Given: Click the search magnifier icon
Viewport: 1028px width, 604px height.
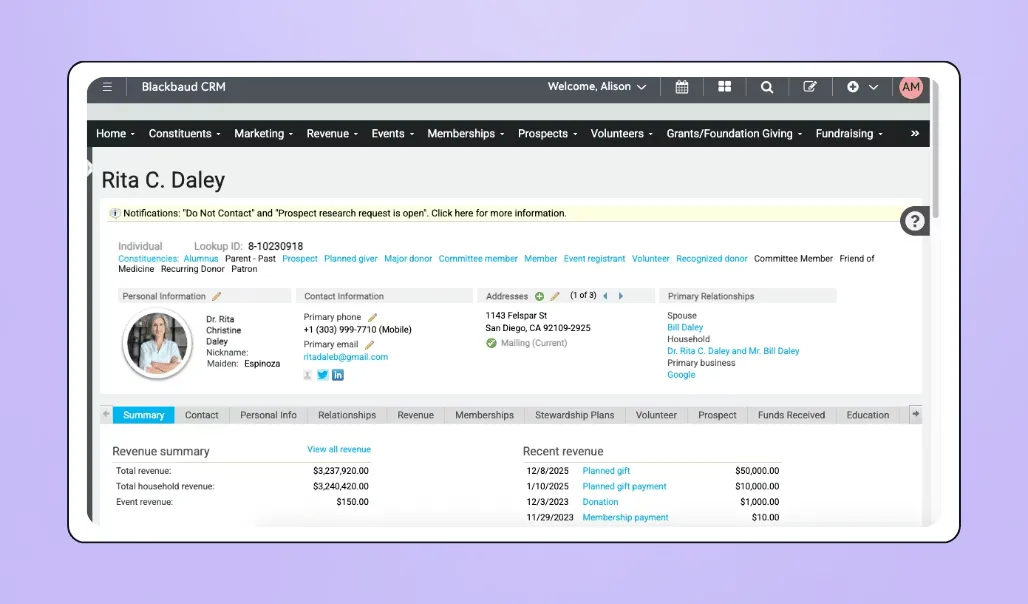Looking at the screenshot, I should [766, 87].
